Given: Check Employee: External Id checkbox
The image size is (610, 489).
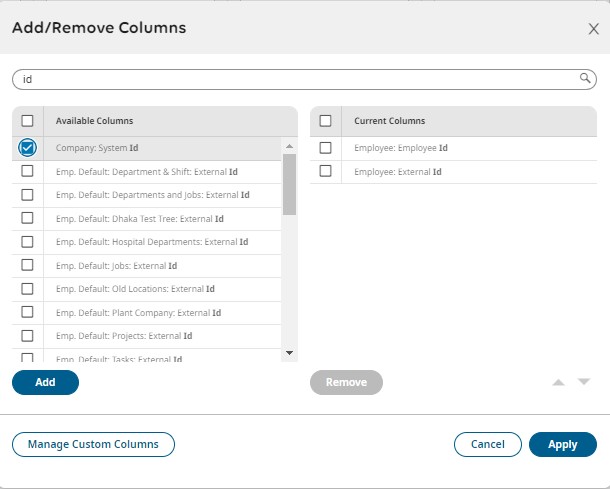Looking at the screenshot, I should (325, 171).
